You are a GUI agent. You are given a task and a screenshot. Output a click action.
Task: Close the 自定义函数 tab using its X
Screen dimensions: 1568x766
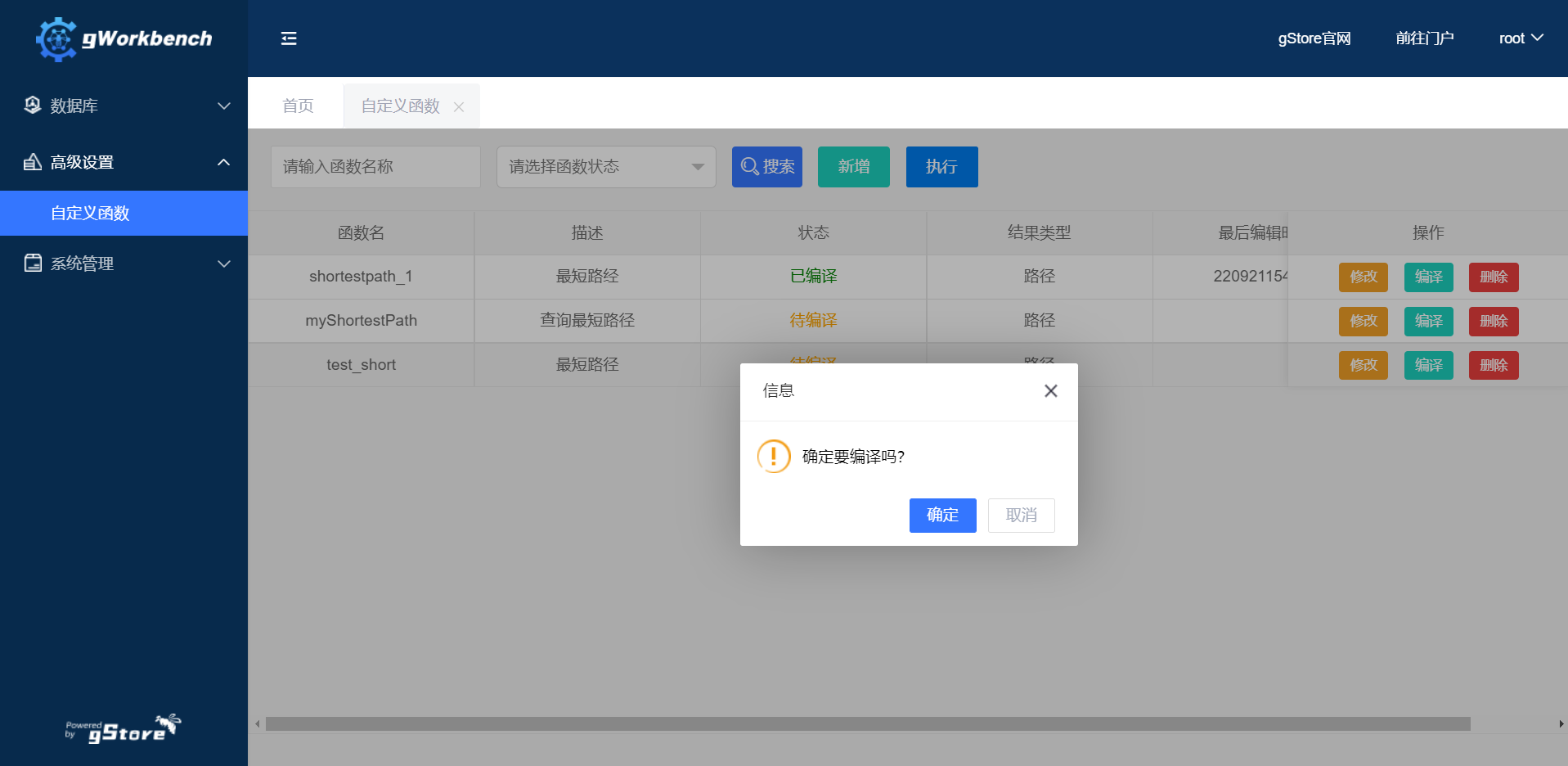(x=459, y=107)
